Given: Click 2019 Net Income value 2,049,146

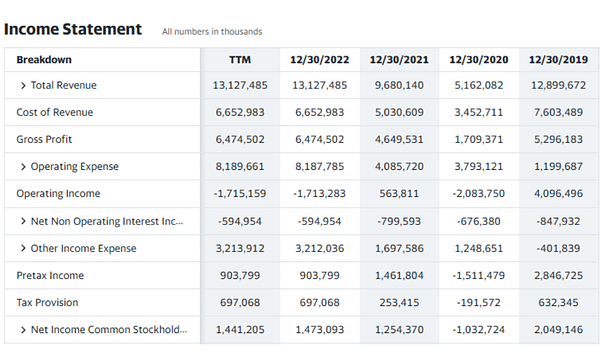Looking at the screenshot, I should tap(558, 330).
